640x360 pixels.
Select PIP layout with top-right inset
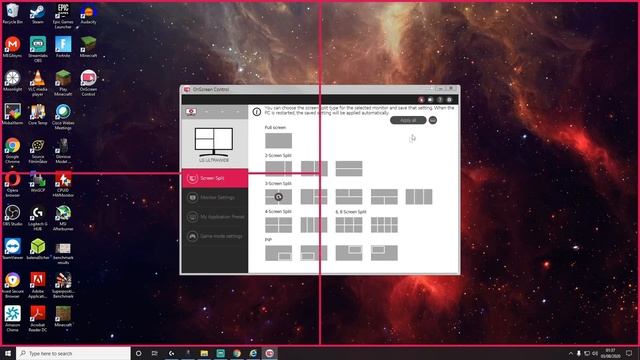point(349,253)
